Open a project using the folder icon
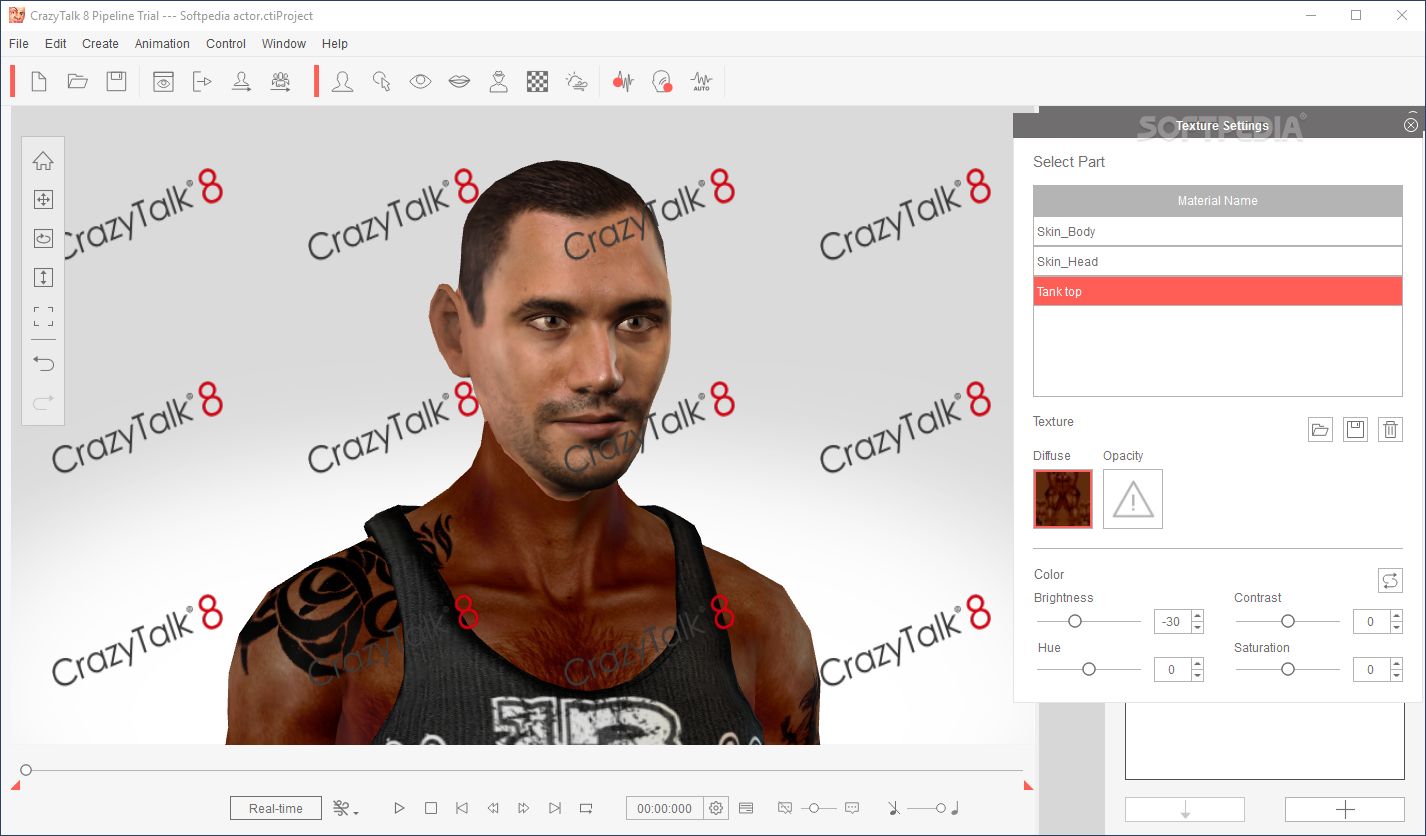Image resolution: width=1426 pixels, height=836 pixels. click(78, 82)
